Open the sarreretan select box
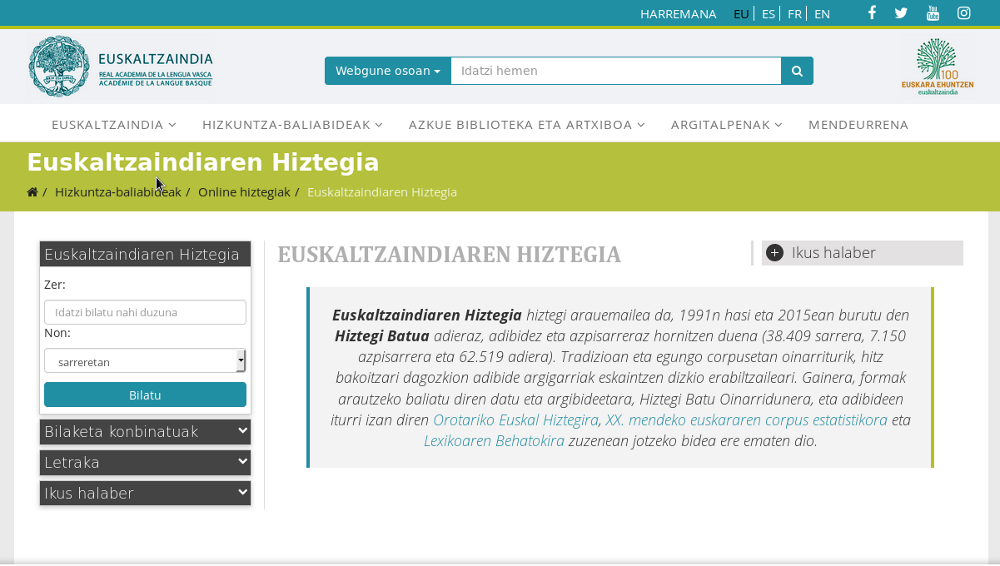This screenshot has height=566, width=1000. point(145,360)
